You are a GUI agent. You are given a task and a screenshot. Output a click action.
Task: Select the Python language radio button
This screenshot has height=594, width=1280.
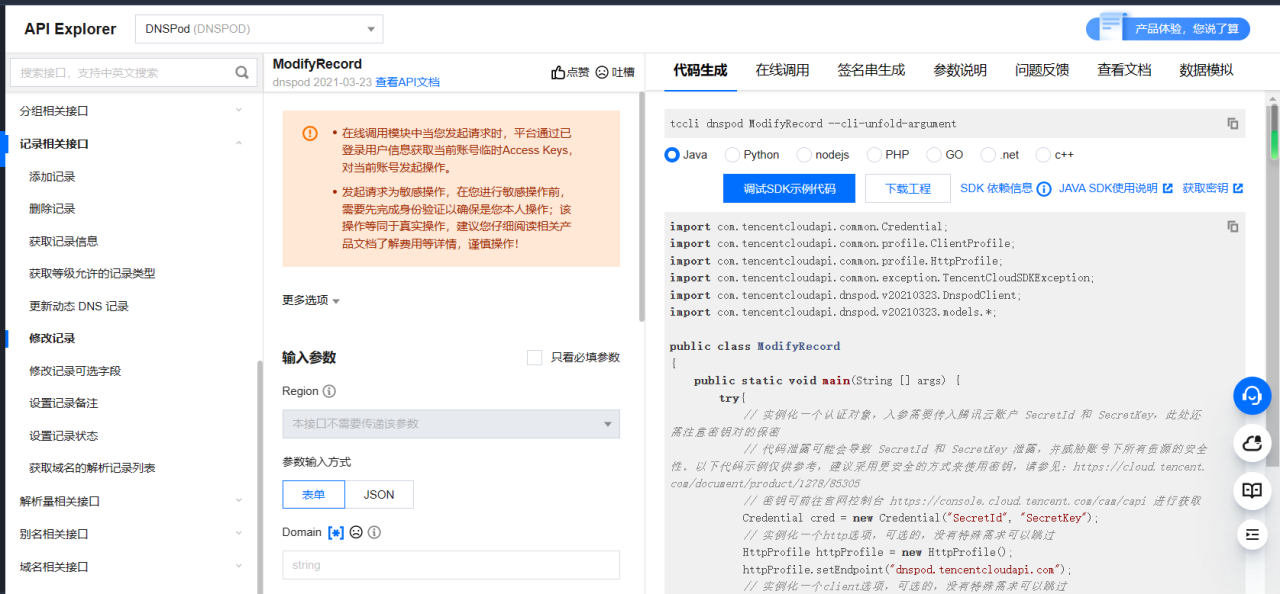coord(733,155)
